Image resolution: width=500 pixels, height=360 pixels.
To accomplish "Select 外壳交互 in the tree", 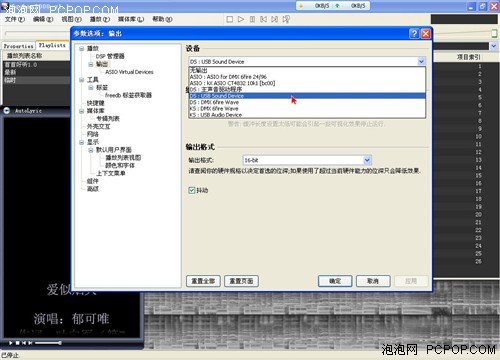I will (98, 126).
